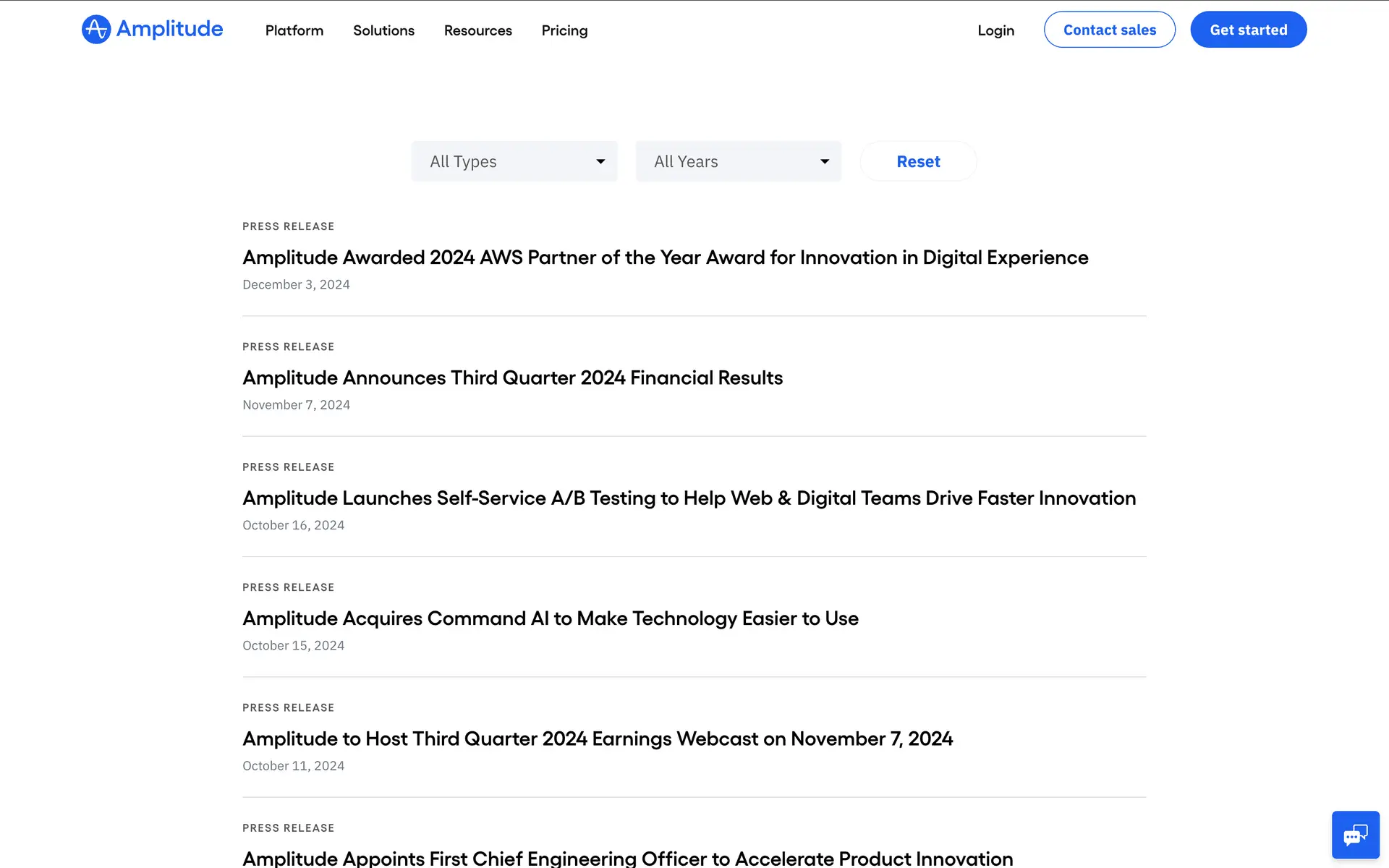Click the Amplitude logo icon
Image resolution: width=1389 pixels, height=868 pixels.
click(95, 30)
